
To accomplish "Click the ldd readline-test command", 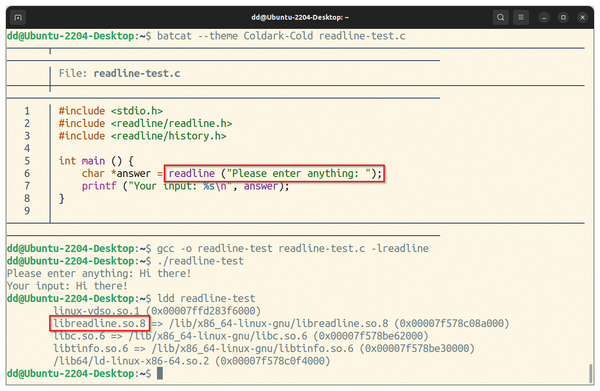I will click(206, 299).
